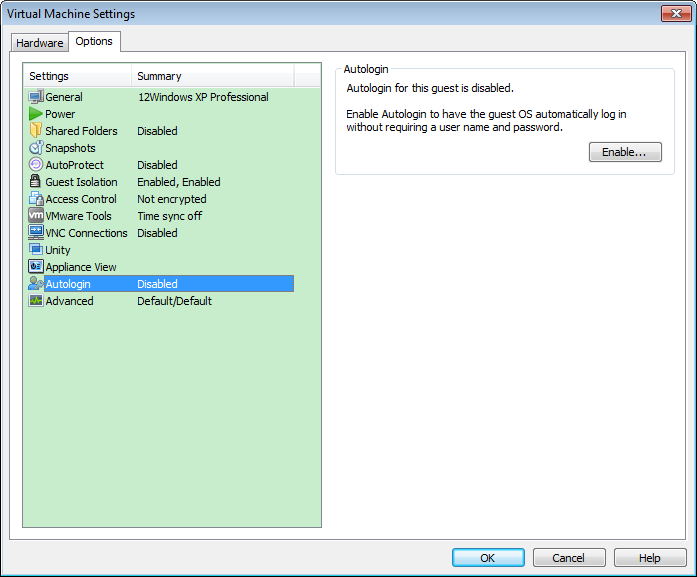Select the Access Control label
This screenshot has height=577, width=697.
pos(81,199)
